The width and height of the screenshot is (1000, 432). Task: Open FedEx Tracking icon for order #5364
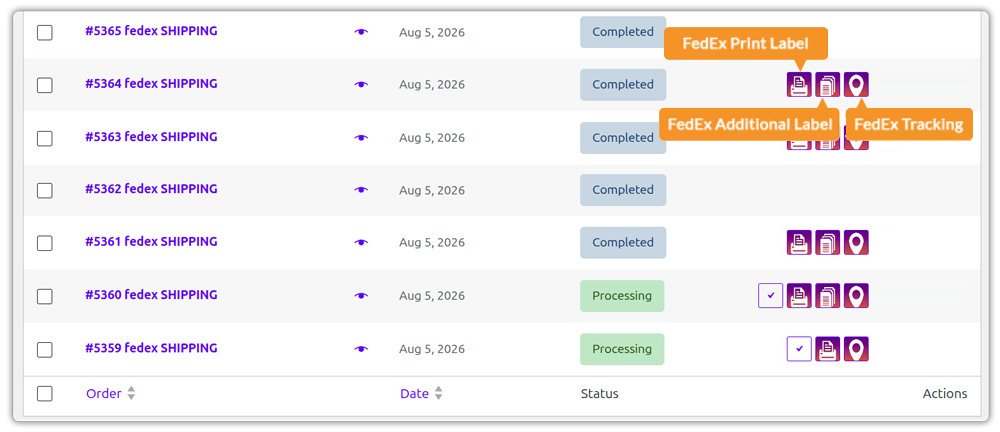tap(856, 84)
